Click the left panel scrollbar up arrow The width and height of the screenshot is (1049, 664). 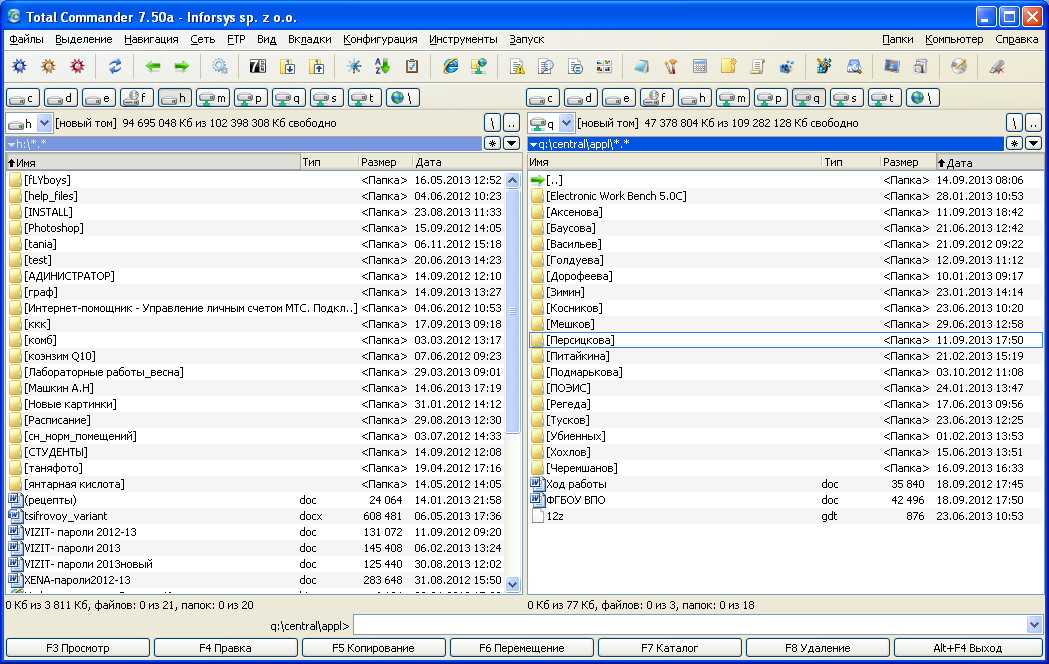tap(512, 180)
